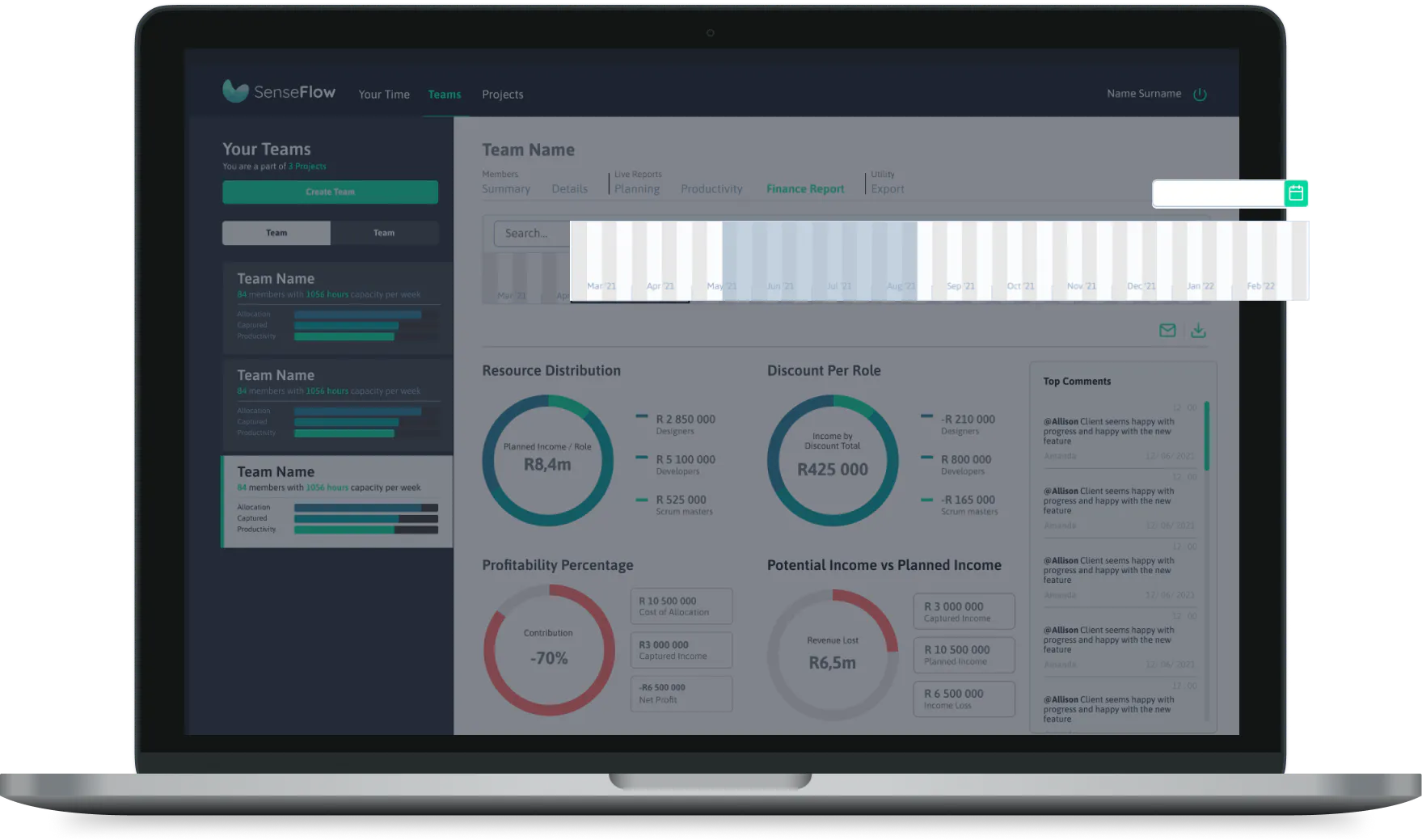Email the finance report via envelope icon
Viewport: 1422px width, 840px height.
pos(1167,330)
